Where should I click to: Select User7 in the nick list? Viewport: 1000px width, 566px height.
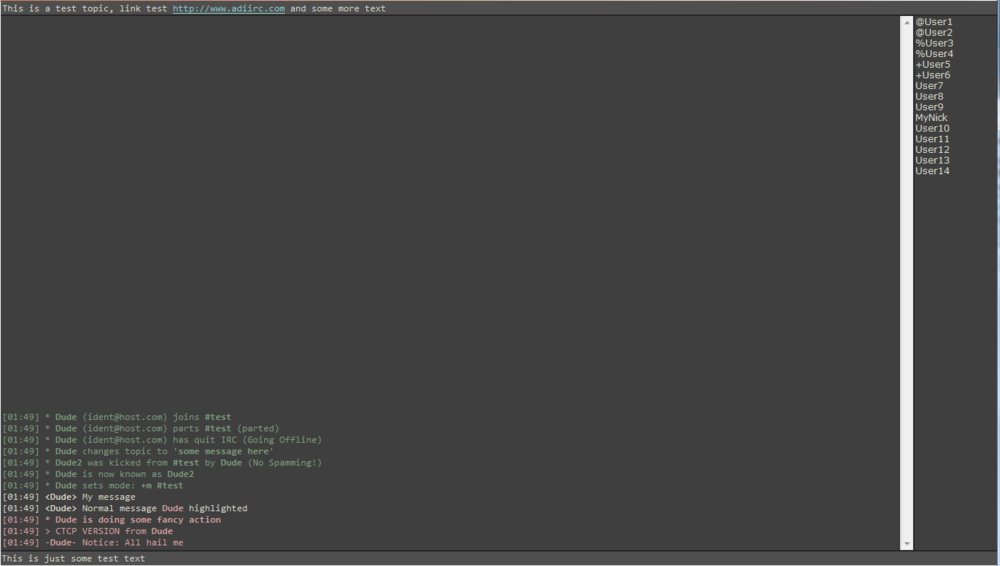(929, 86)
